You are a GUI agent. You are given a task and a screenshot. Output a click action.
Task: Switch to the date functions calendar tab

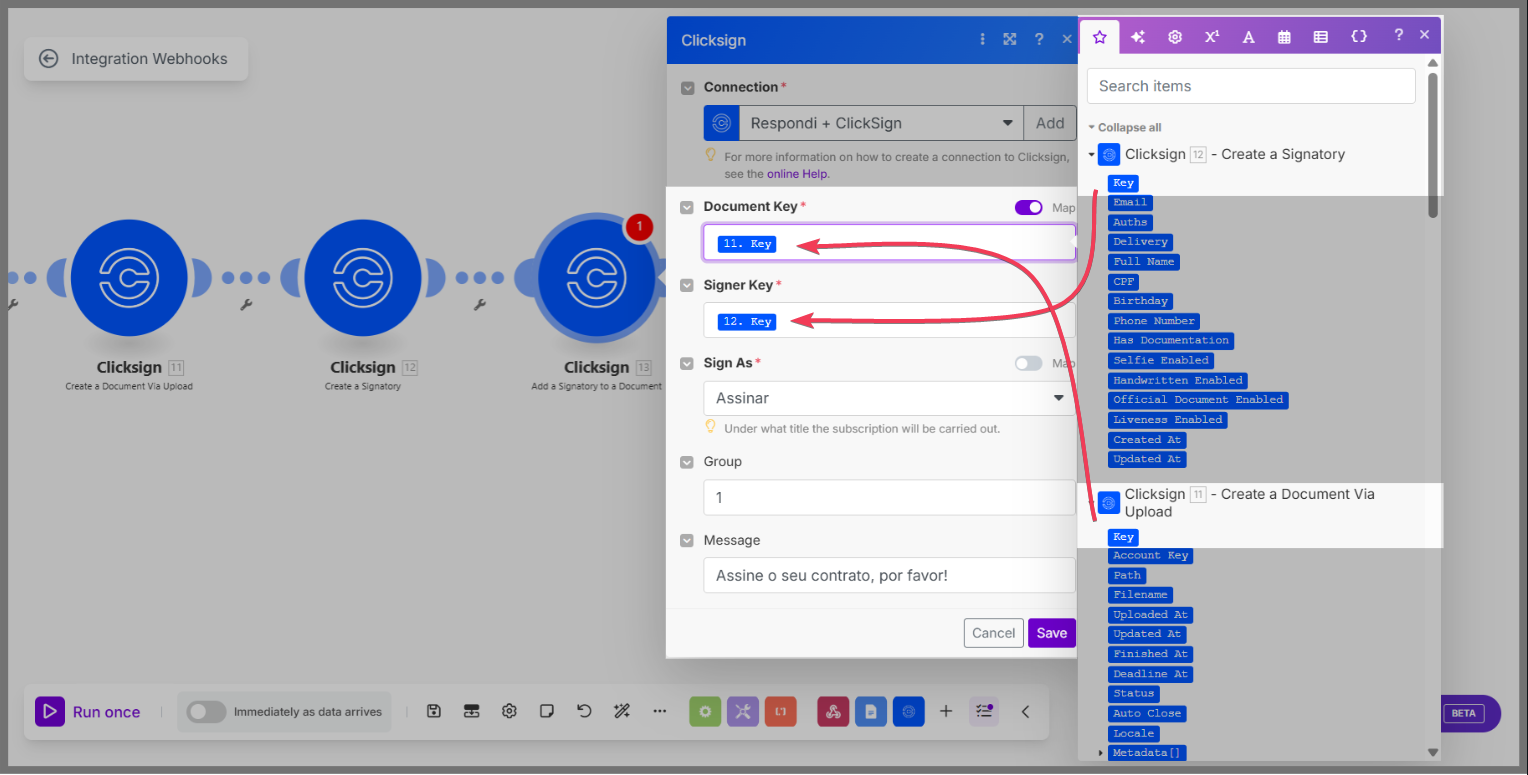click(x=1284, y=37)
